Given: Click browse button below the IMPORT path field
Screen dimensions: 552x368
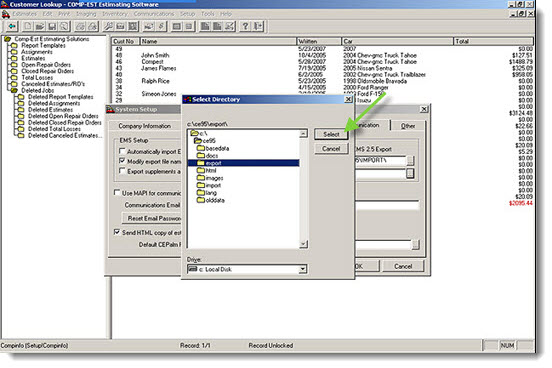Looking at the screenshot, I should pyautogui.click(x=410, y=173).
